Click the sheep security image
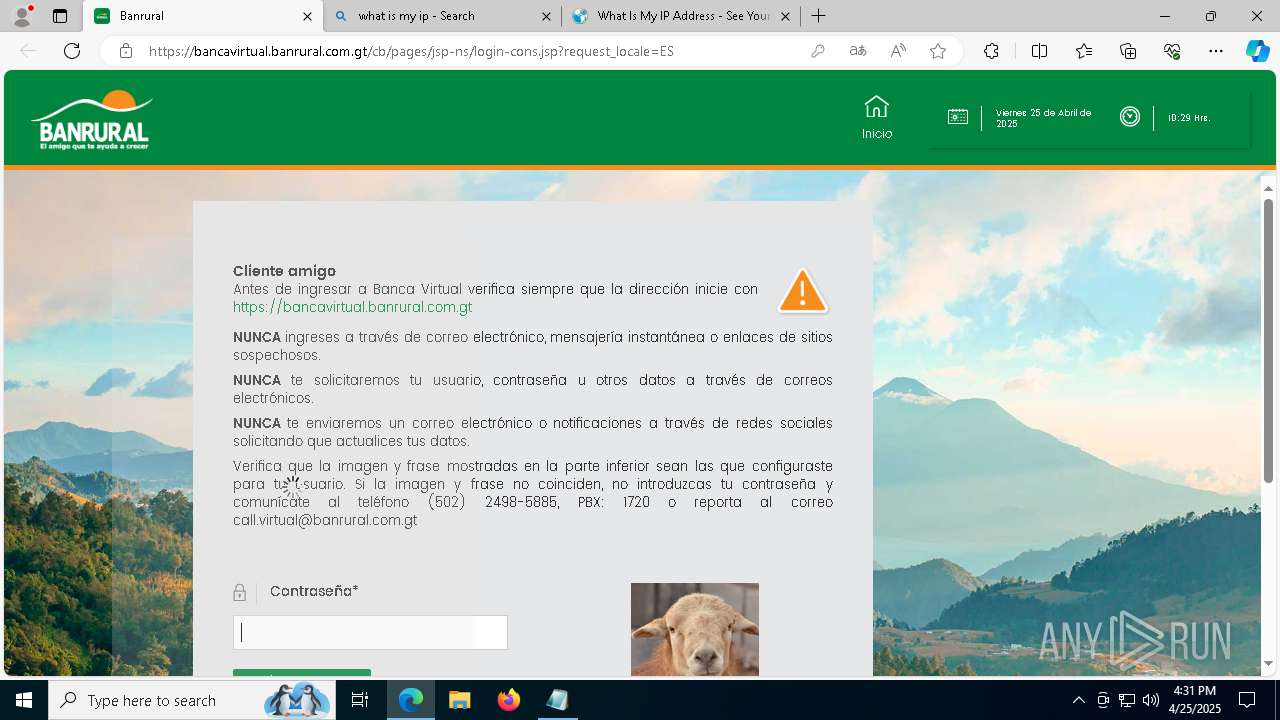 point(695,629)
